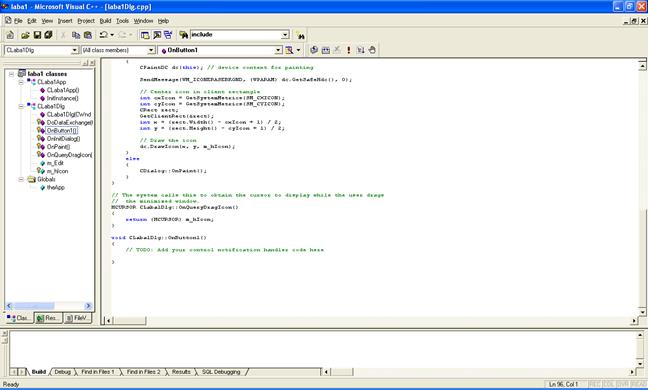This screenshot has height=390, width=648.
Task: Click the Build toolbar icon
Action: 326,50
